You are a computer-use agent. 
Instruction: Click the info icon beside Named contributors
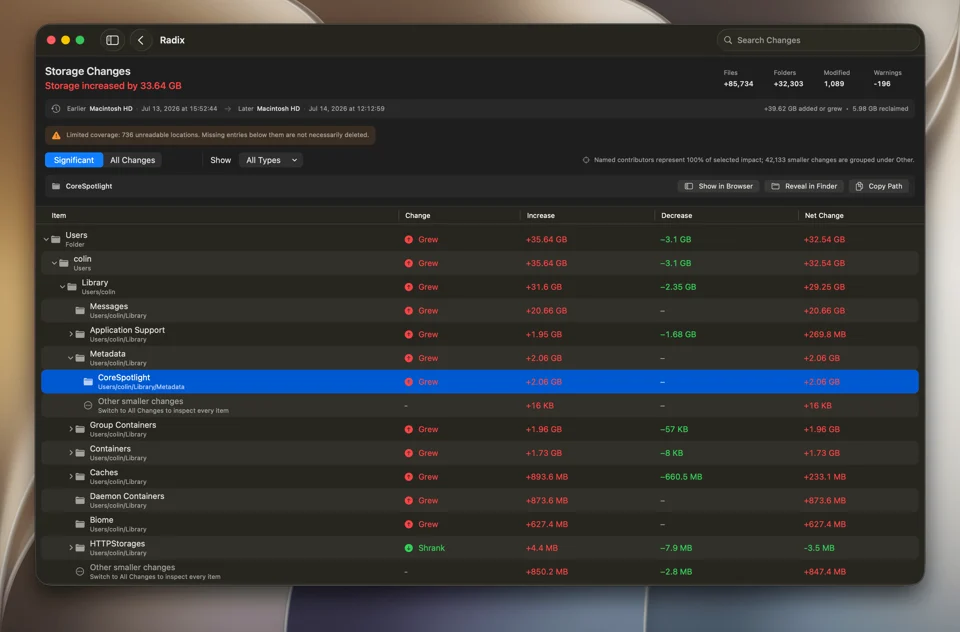(x=586, y=160)
